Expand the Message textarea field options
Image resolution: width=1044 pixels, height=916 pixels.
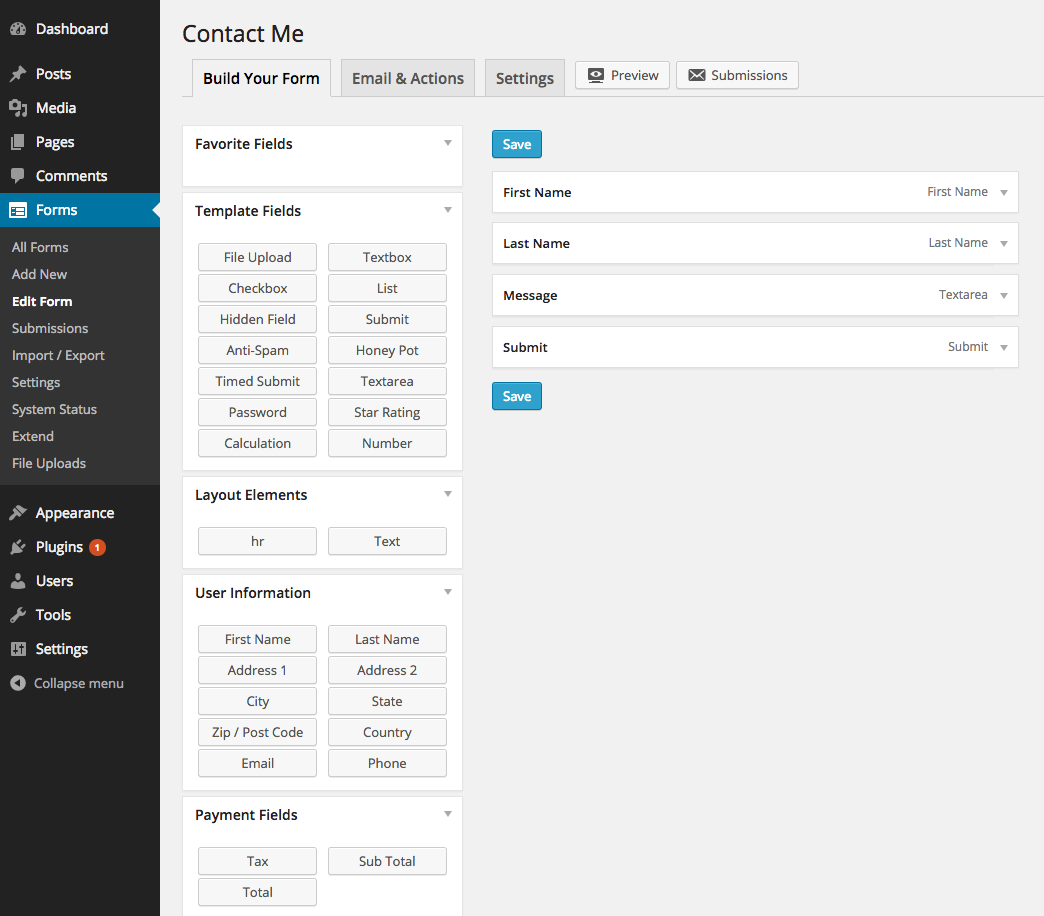click(x=1003, y=295)
